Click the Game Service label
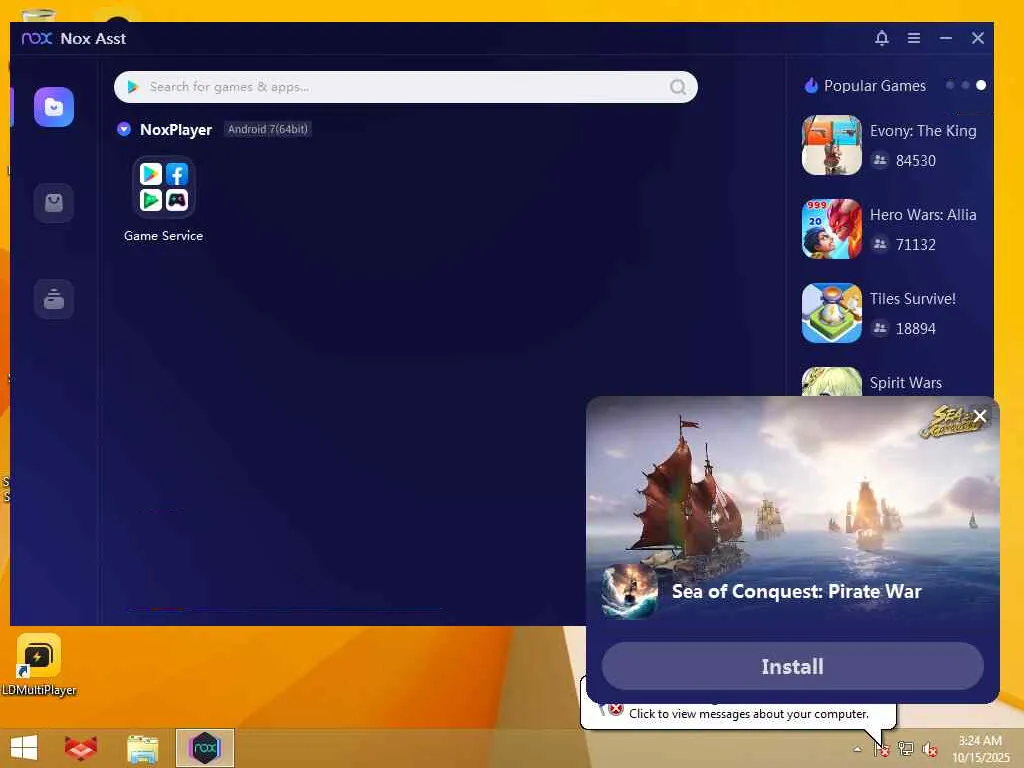The image size is (1024, 768). 163,236
